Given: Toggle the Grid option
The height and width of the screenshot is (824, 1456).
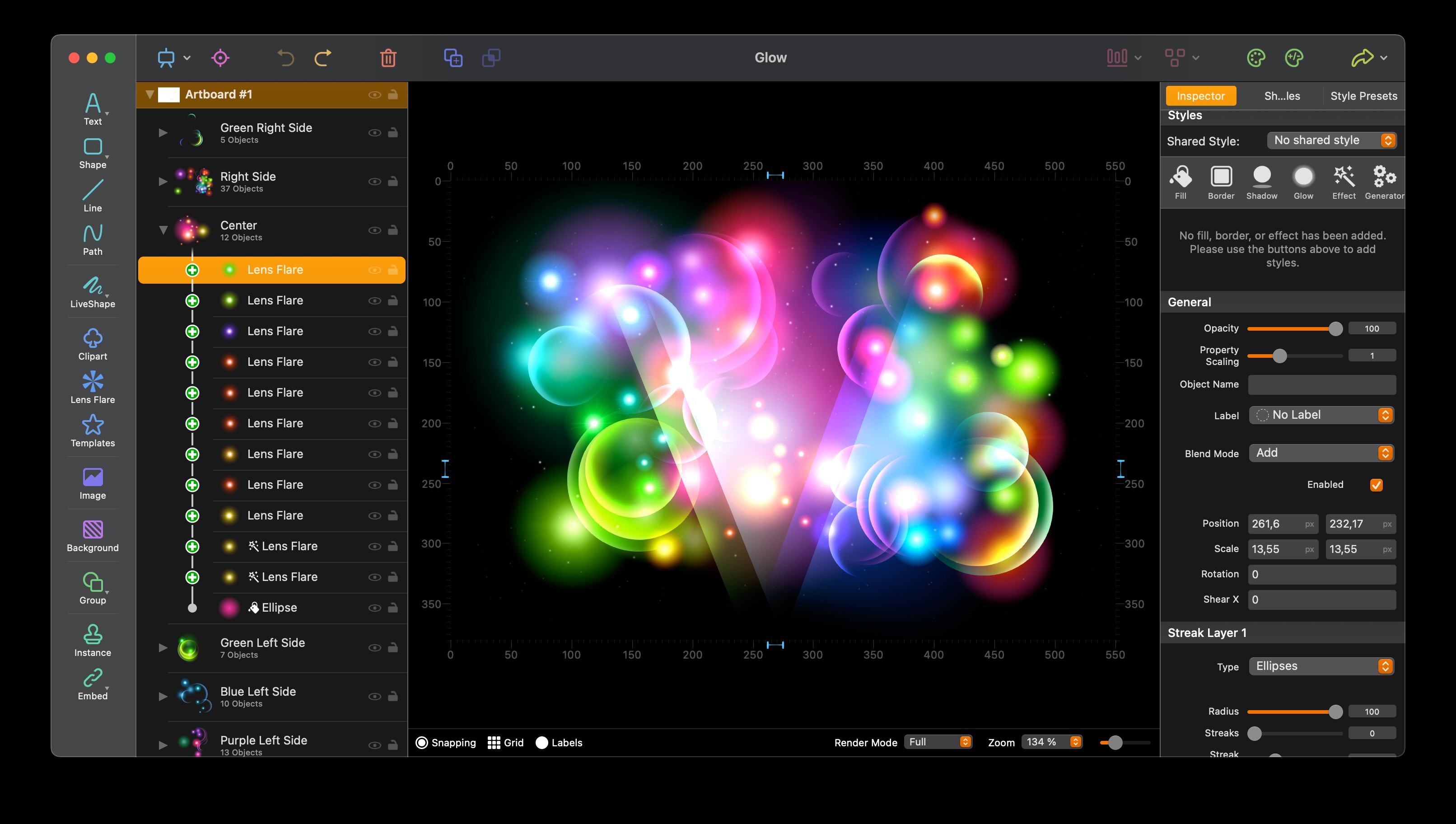Looking at the screenshot, I should pos(506,743).
